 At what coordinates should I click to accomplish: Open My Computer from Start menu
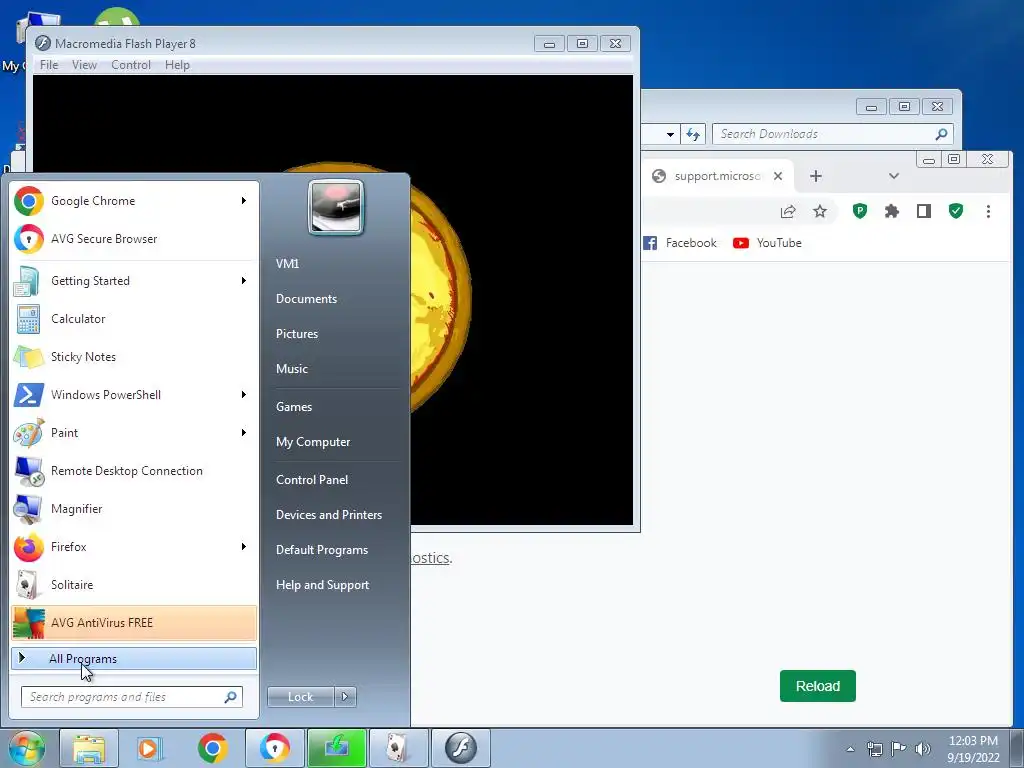(x=313, y=442)
